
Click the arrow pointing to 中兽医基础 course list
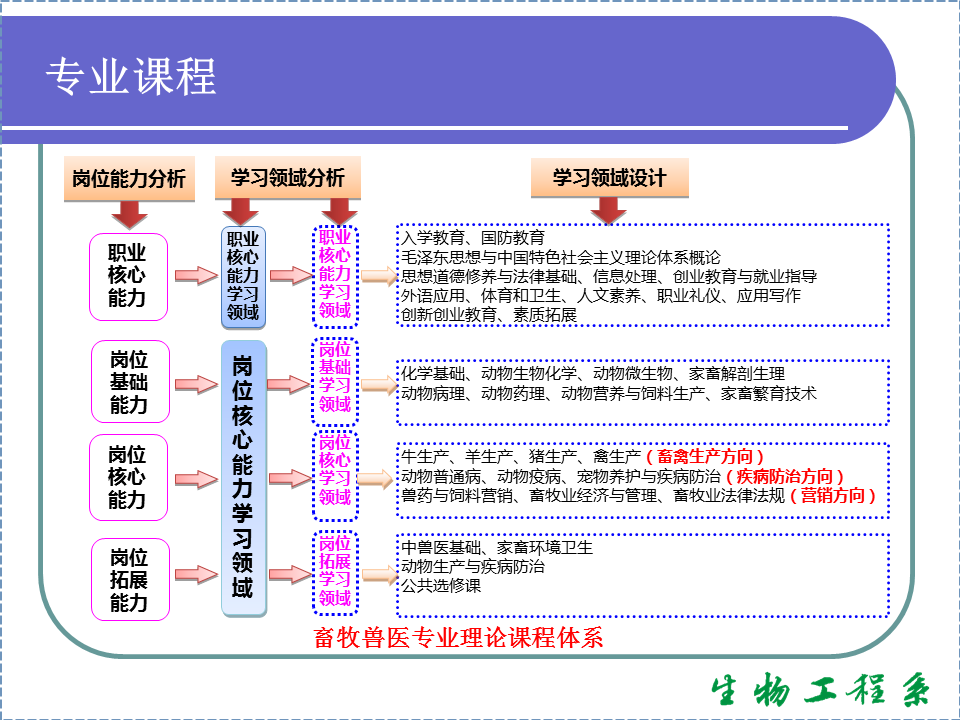pos(378,575)
